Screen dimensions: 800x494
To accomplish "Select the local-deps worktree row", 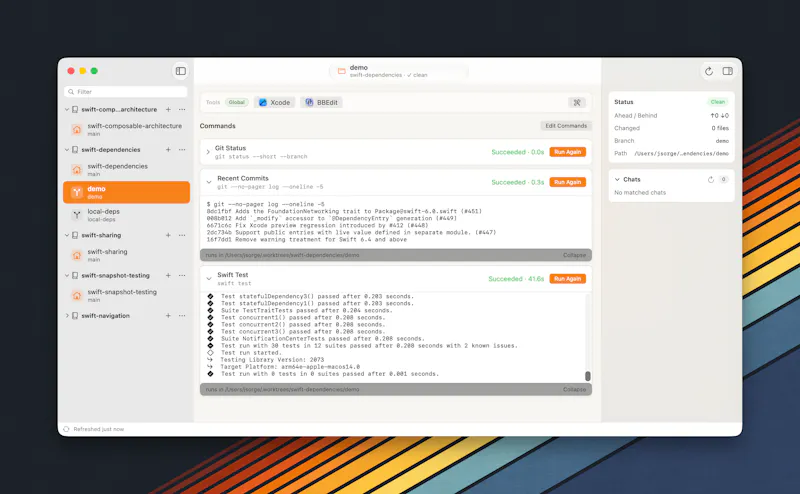I will 127,215.
